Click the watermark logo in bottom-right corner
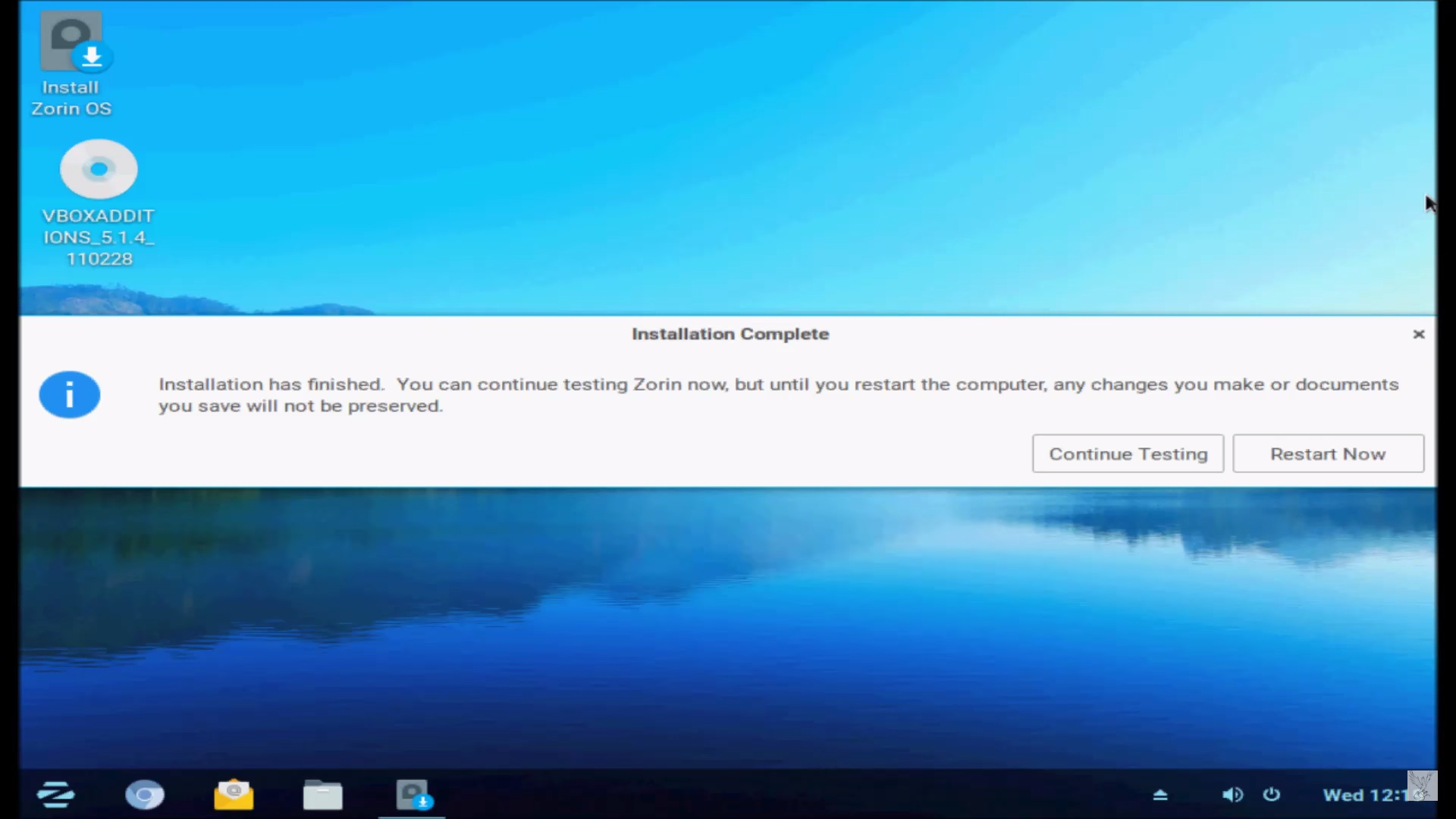This screenshot has width=1456, height=819. pos(1422,786)
